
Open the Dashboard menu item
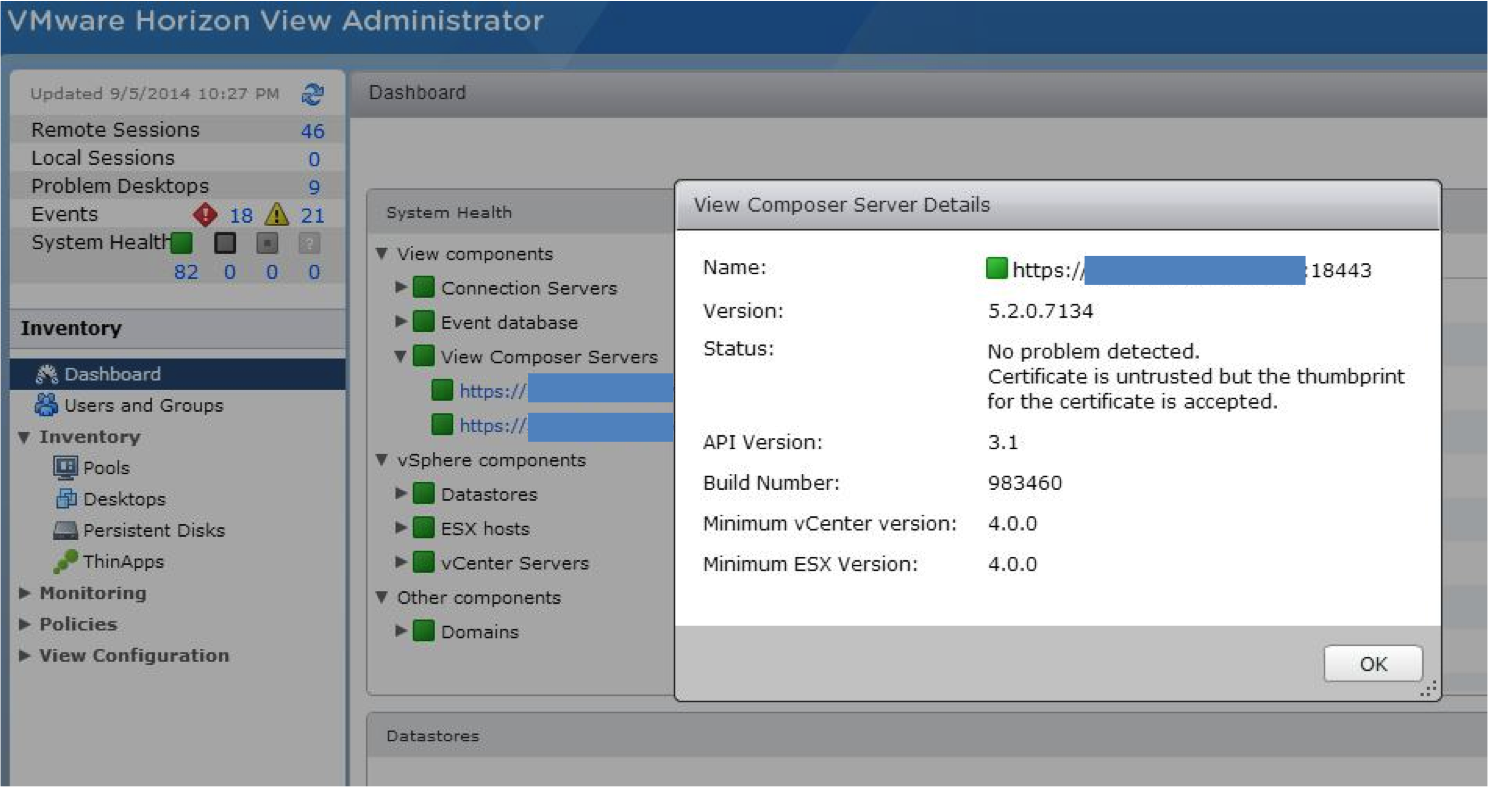[x=178, y=374]
